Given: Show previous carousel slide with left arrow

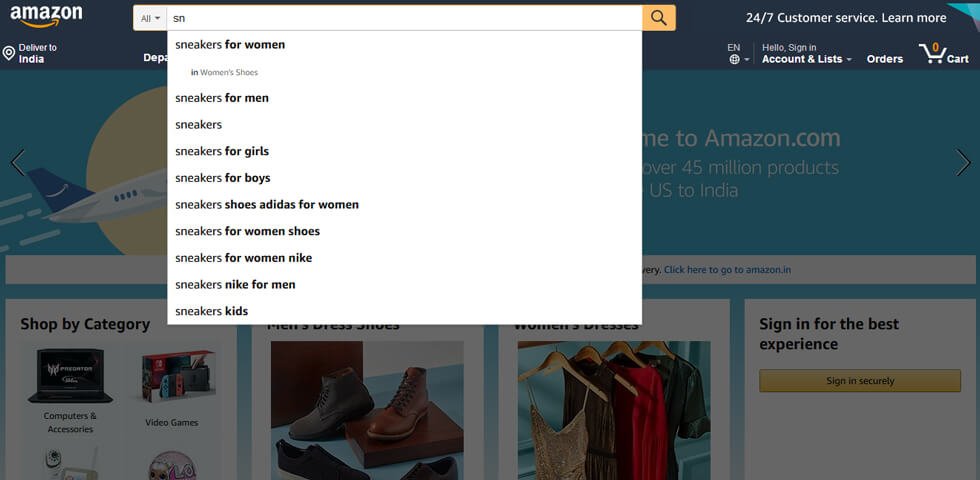Looking at the screenshot, I should point(18,162).
